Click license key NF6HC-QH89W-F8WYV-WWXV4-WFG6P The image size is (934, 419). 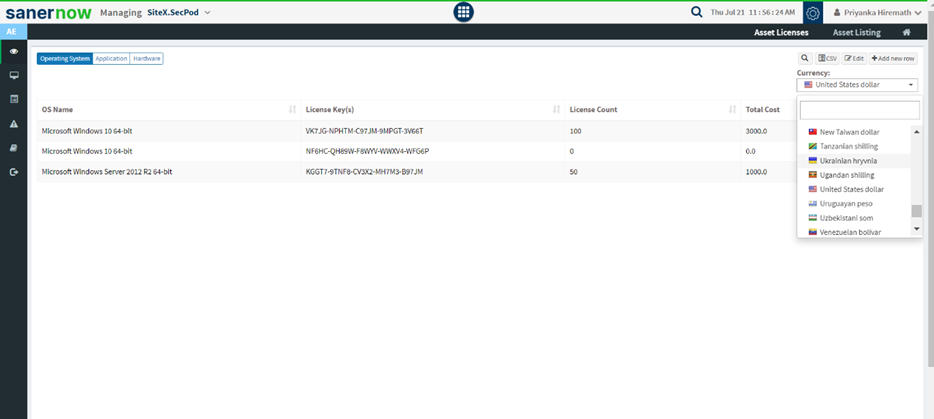pos(368,151)
